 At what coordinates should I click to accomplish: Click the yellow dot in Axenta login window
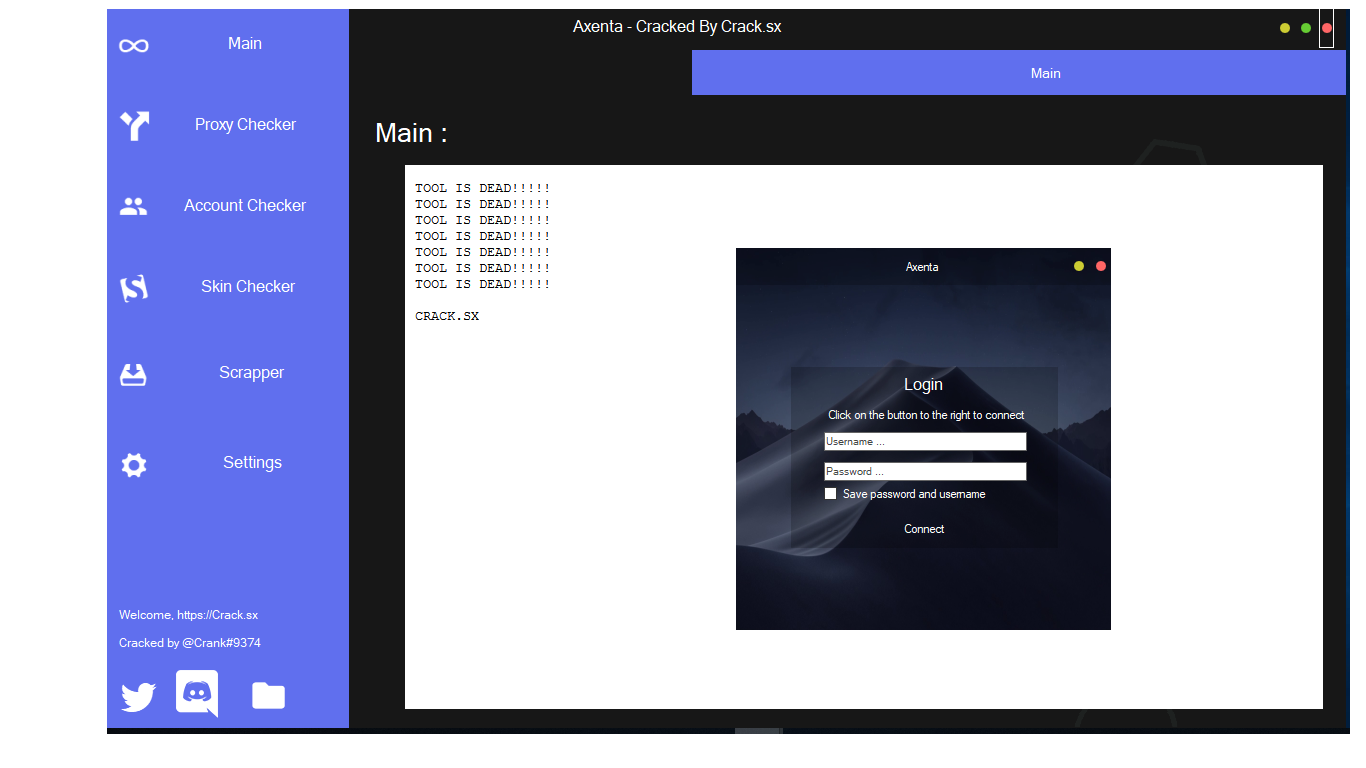coord(1079,266)
